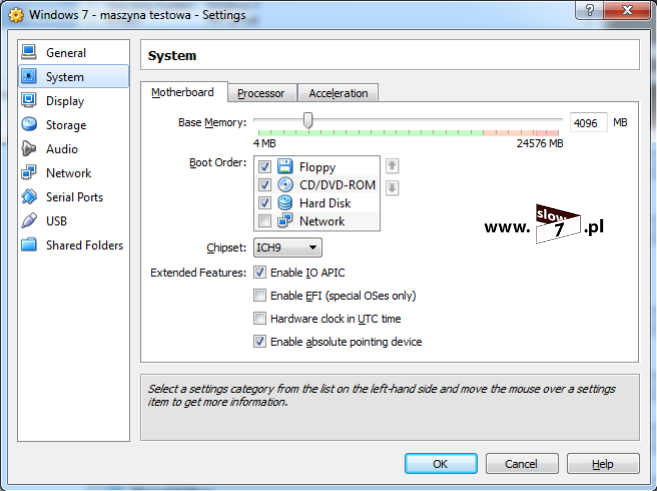657x491 pixels.
Task: Select Storage in the category list
Action: coord(73,124)
